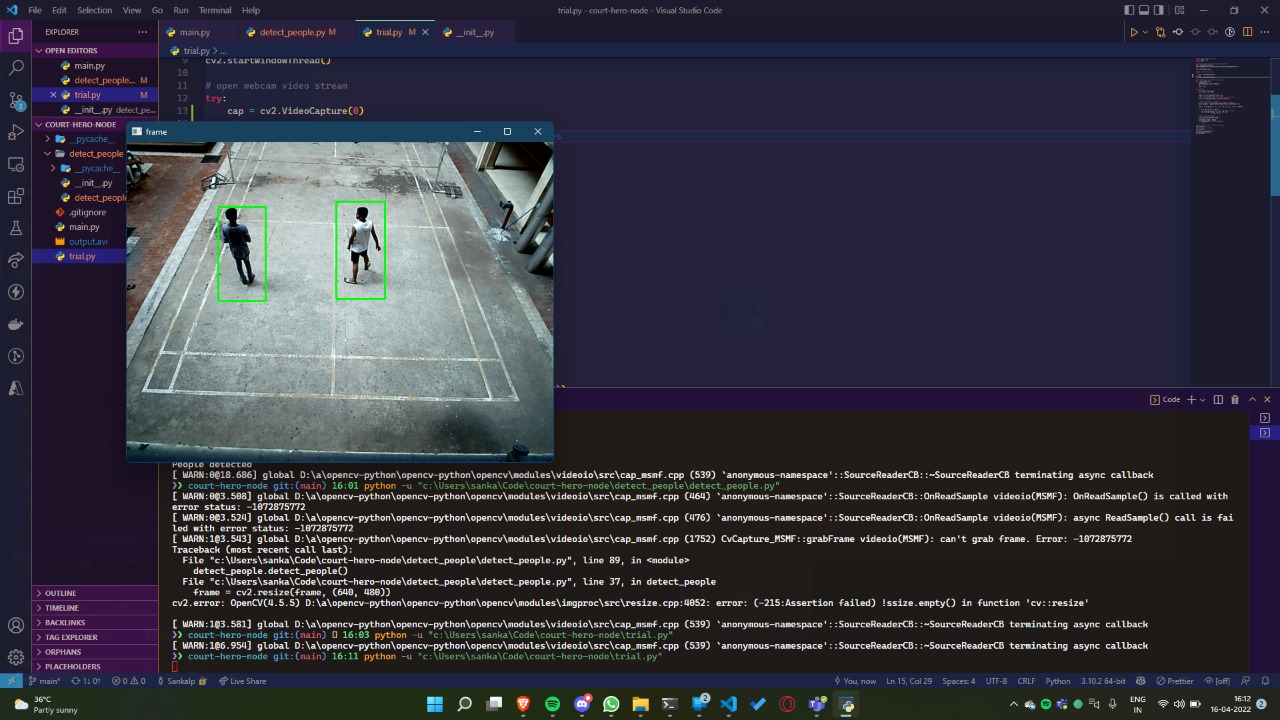Open the Search view in activity bar
This screenshot has height=720, width=1280.
tap(16, 68)
